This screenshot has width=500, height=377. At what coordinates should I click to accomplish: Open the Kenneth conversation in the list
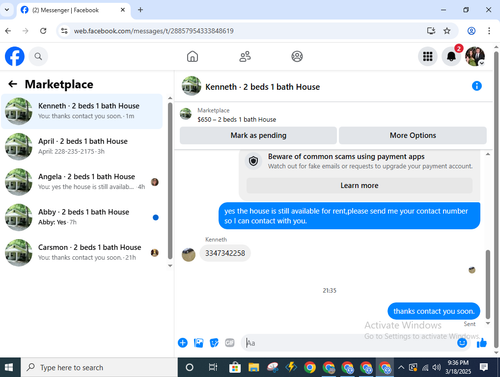click(x=82, y=111)
